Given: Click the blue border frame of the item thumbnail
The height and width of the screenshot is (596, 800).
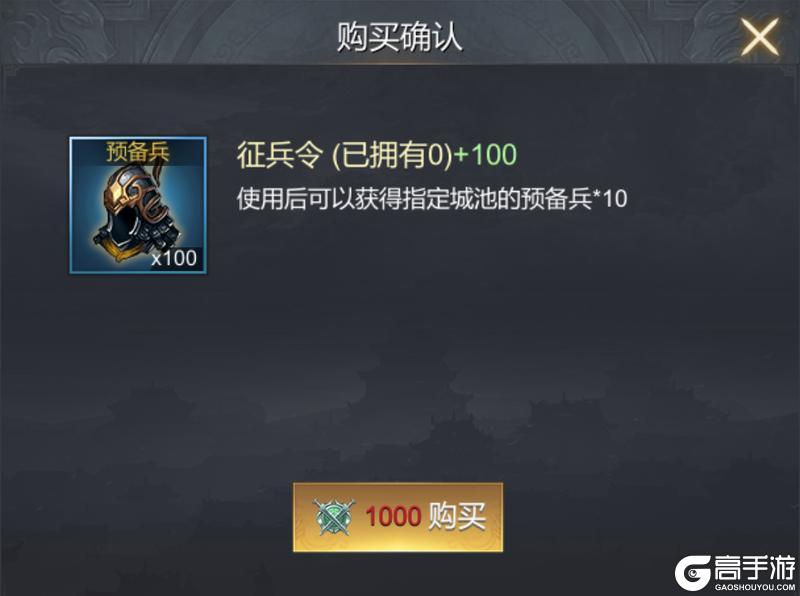Looking at the screenshot, I should (71, 205).
